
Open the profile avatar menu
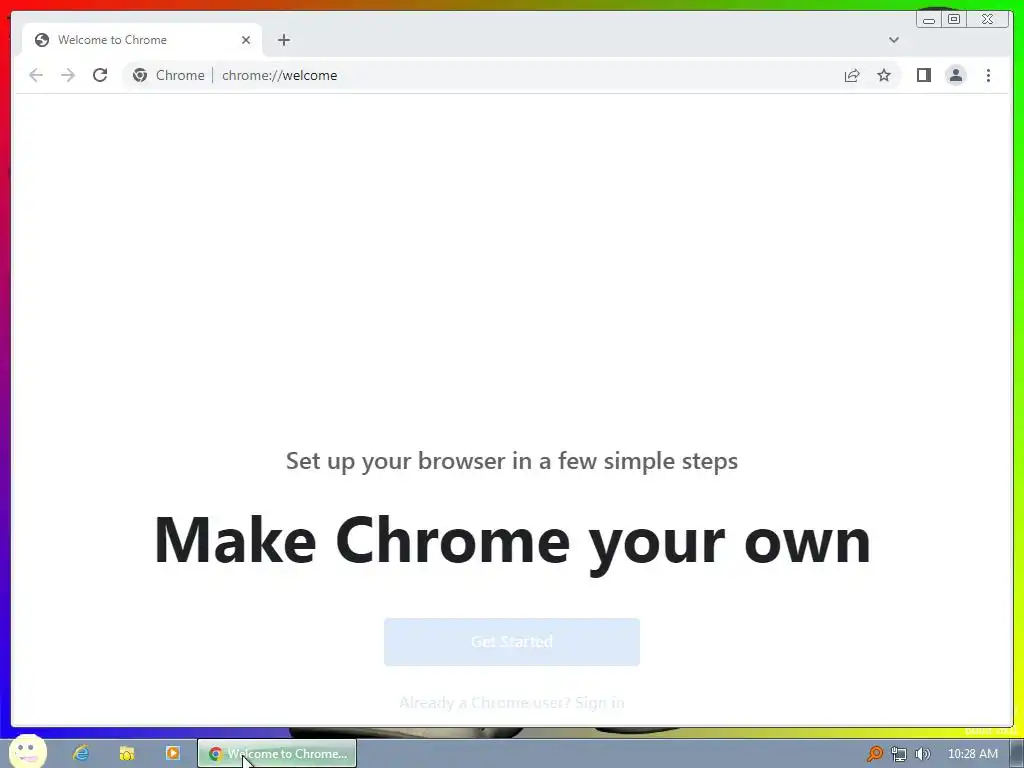coord(955,75)
